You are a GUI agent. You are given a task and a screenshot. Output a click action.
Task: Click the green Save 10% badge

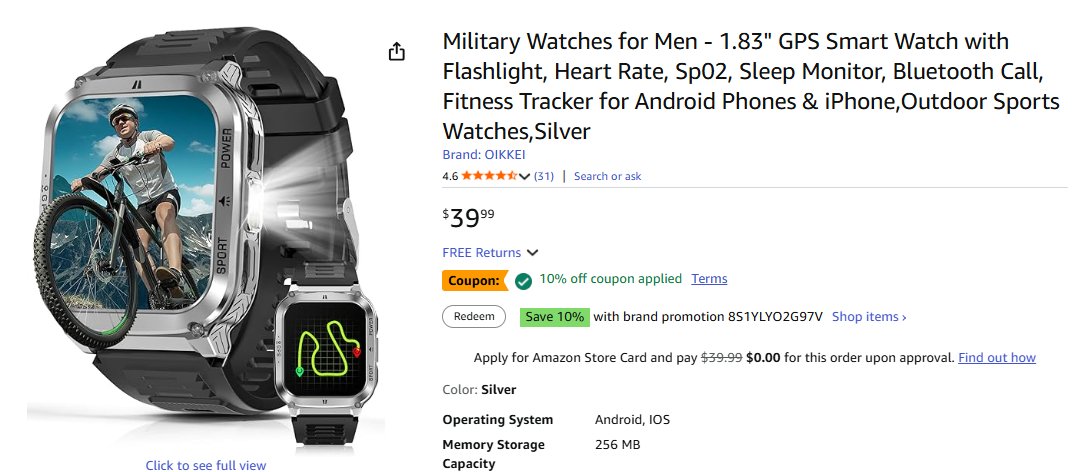(x=554, y=317)
